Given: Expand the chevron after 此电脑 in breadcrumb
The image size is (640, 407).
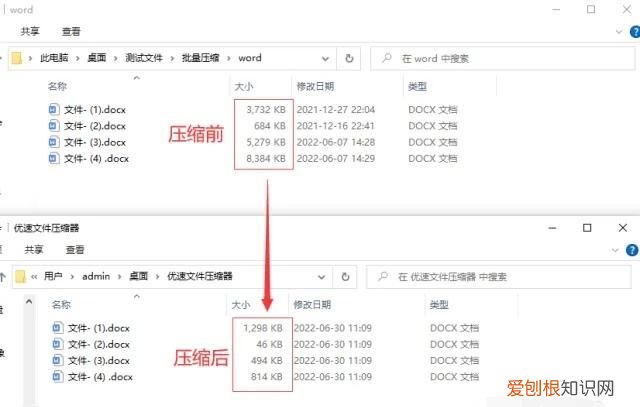Looking at the screenshot, I should 78,58.
